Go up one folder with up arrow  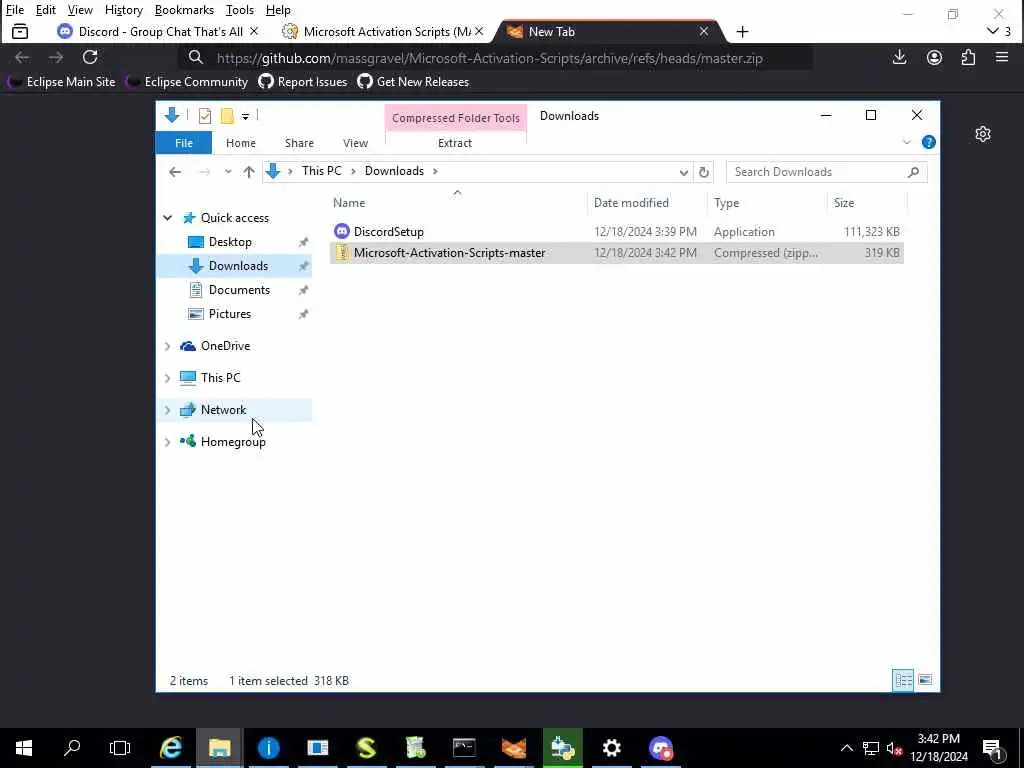click(249, 172)
